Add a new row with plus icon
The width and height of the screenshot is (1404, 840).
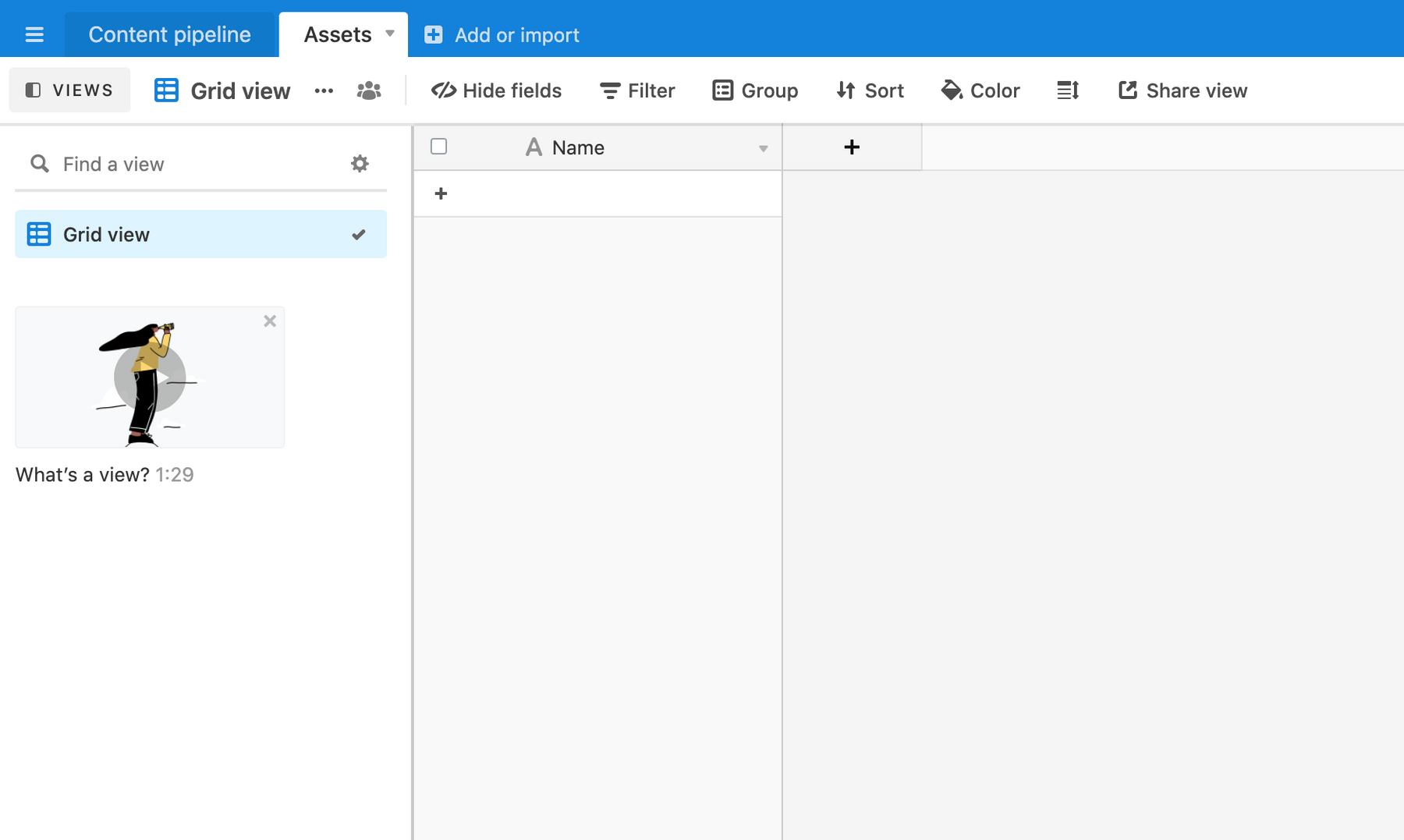point(441,193)
